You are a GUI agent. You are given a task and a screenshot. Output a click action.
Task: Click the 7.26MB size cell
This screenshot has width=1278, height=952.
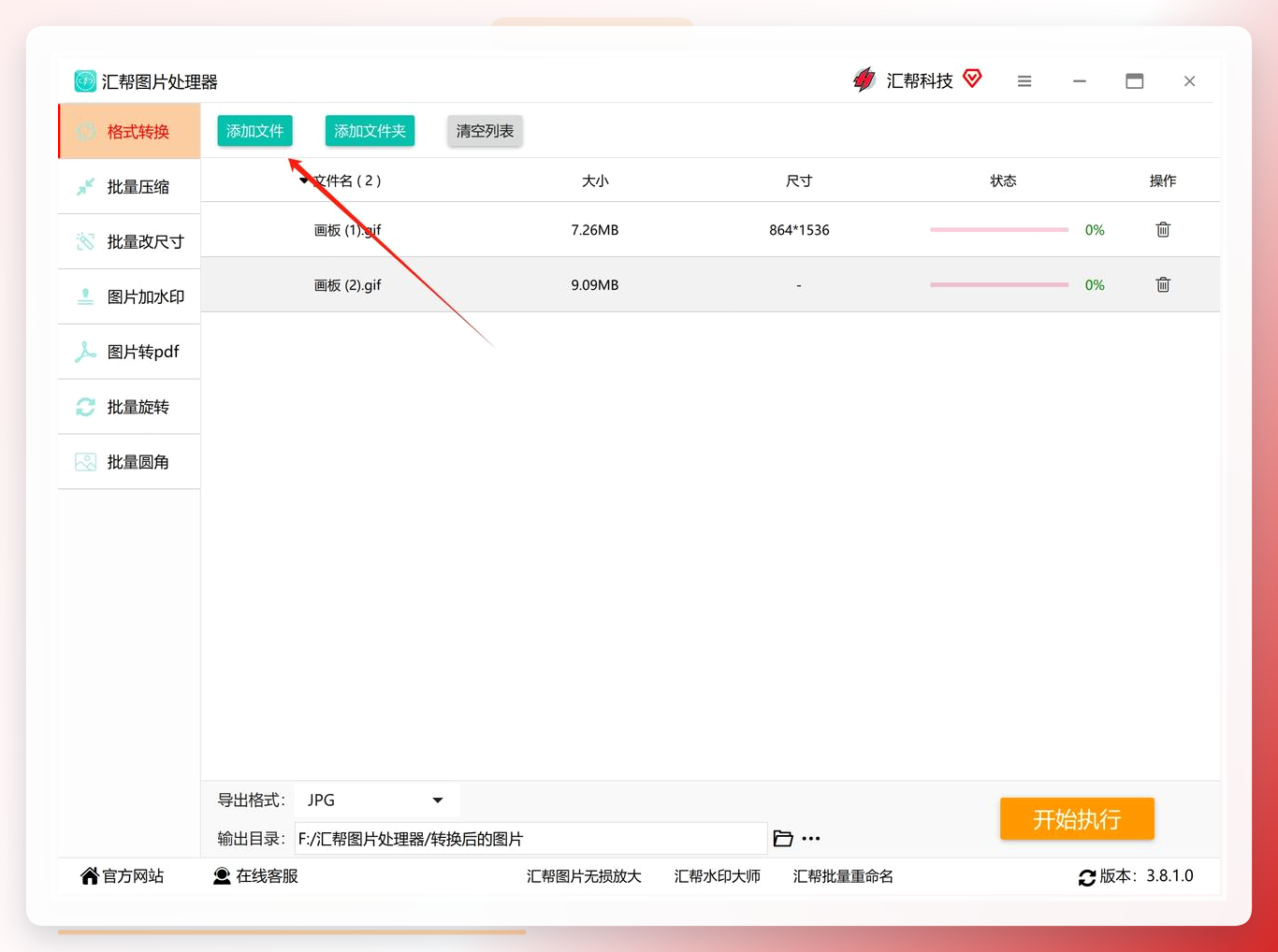click(595, 230)
